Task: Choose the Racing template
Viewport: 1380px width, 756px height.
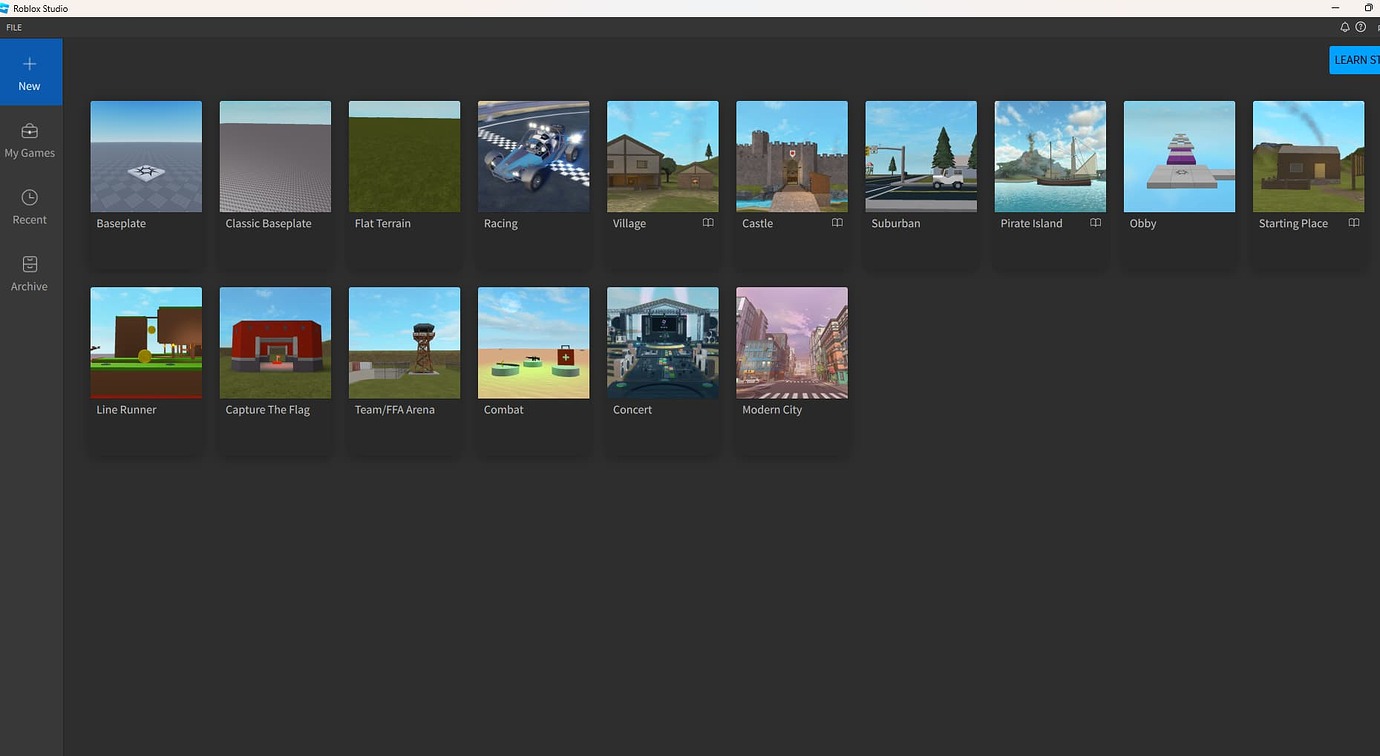Action: (533, 157)
